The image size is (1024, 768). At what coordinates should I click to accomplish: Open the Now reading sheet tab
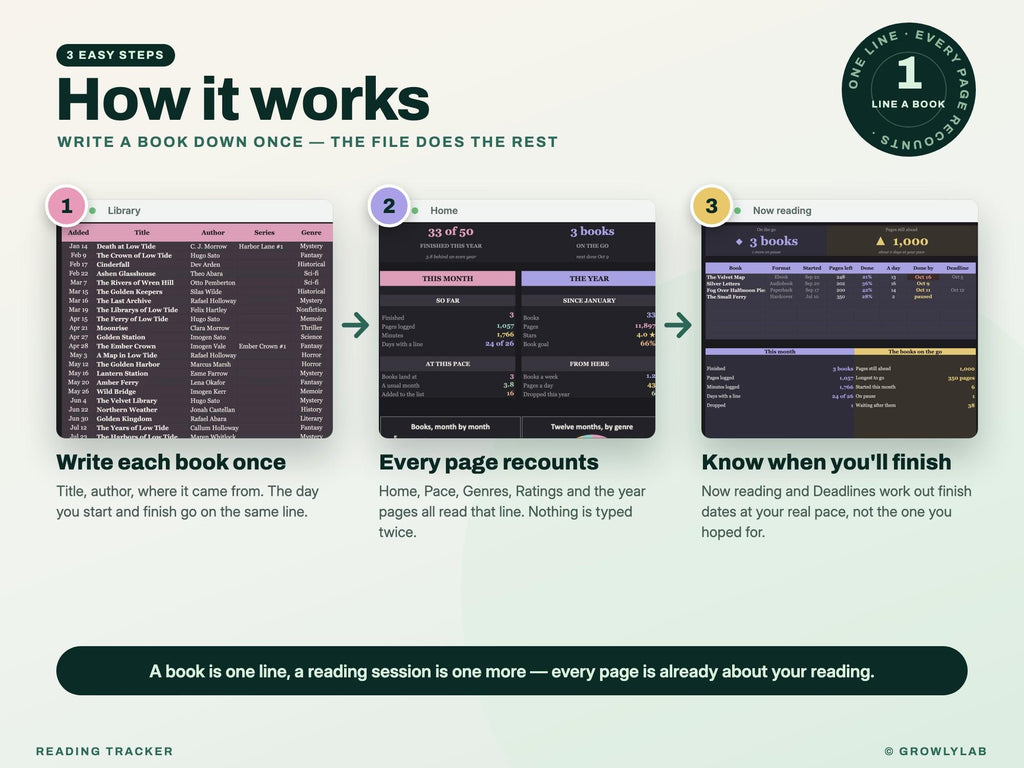click(x=782, y=210)
